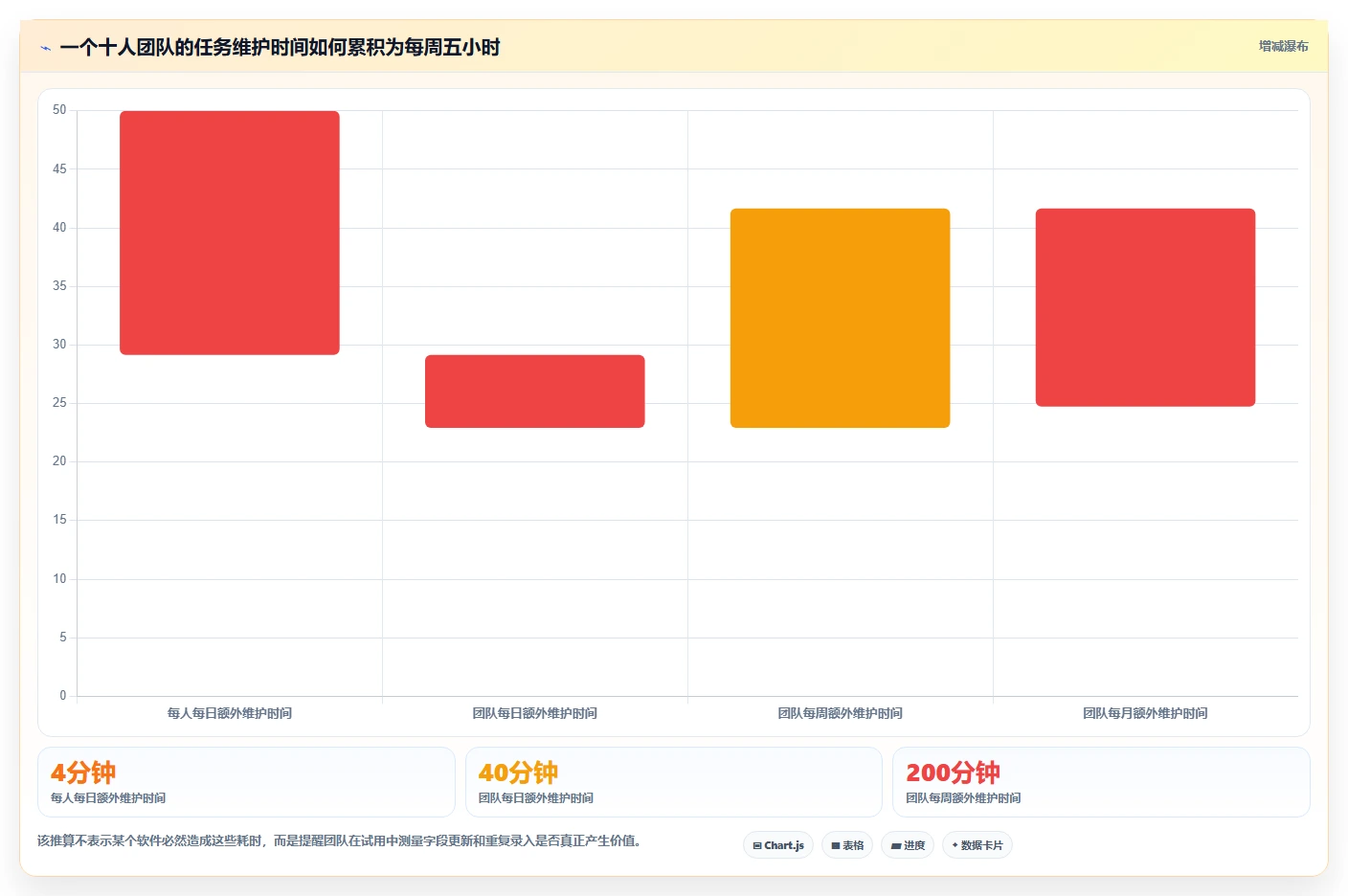Viewport: 1348px width, 896px height.
Task: Click the 表格 tag pill
Action: click(847, 845)
